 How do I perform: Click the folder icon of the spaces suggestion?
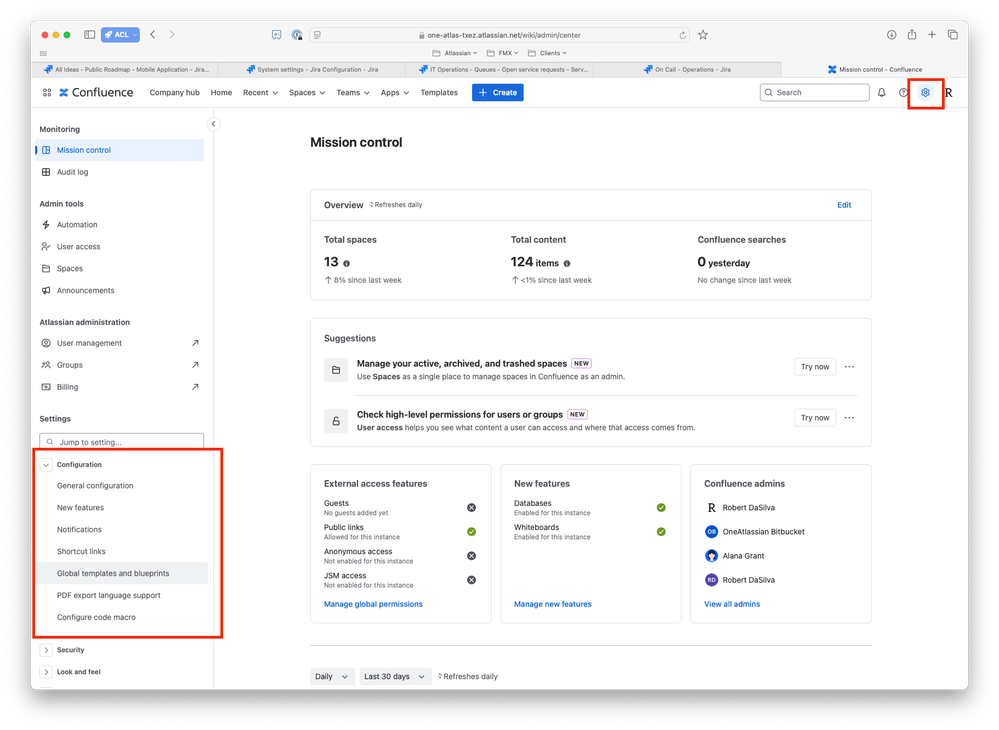336,370
